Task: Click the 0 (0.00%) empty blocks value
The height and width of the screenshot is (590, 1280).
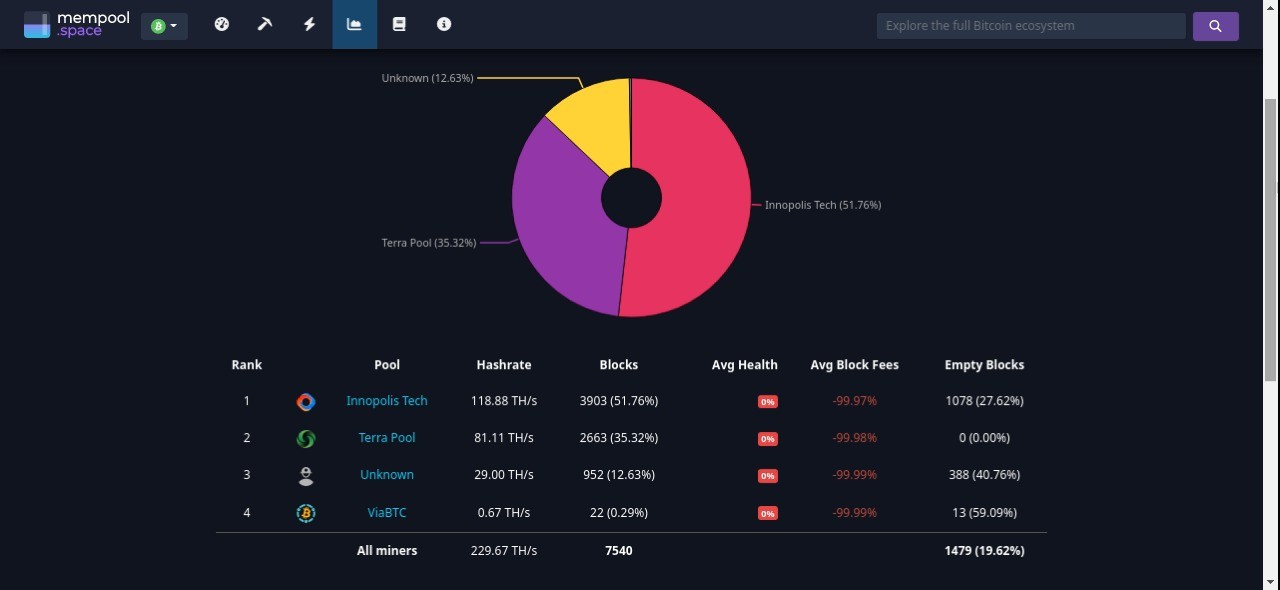Action: tap(985, 438)
